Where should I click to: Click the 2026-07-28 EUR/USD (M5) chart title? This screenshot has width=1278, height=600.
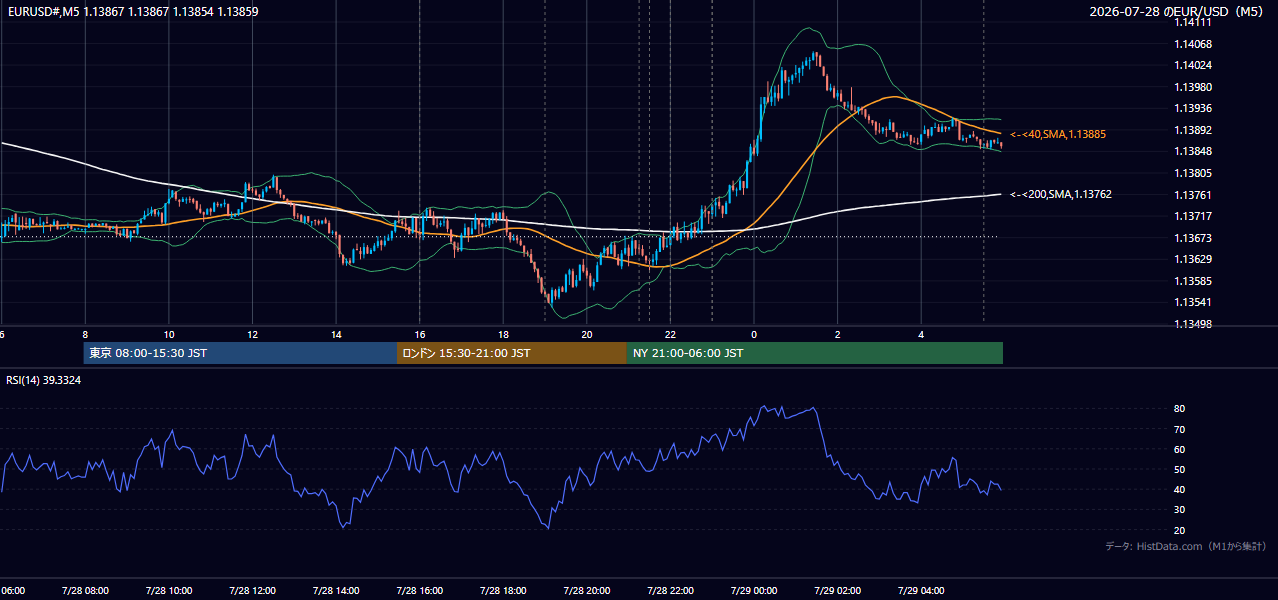pyautogui.click(x=1178, y=12)
